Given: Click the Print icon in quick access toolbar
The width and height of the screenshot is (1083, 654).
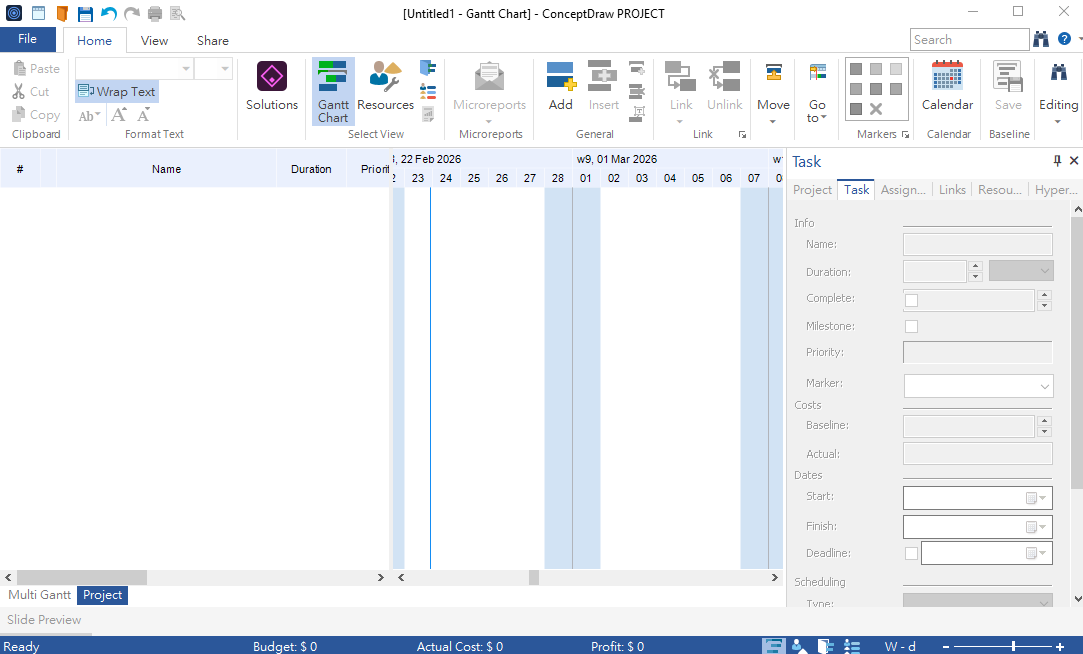Looking at the screenshot, I should click(x=155, y=13).
